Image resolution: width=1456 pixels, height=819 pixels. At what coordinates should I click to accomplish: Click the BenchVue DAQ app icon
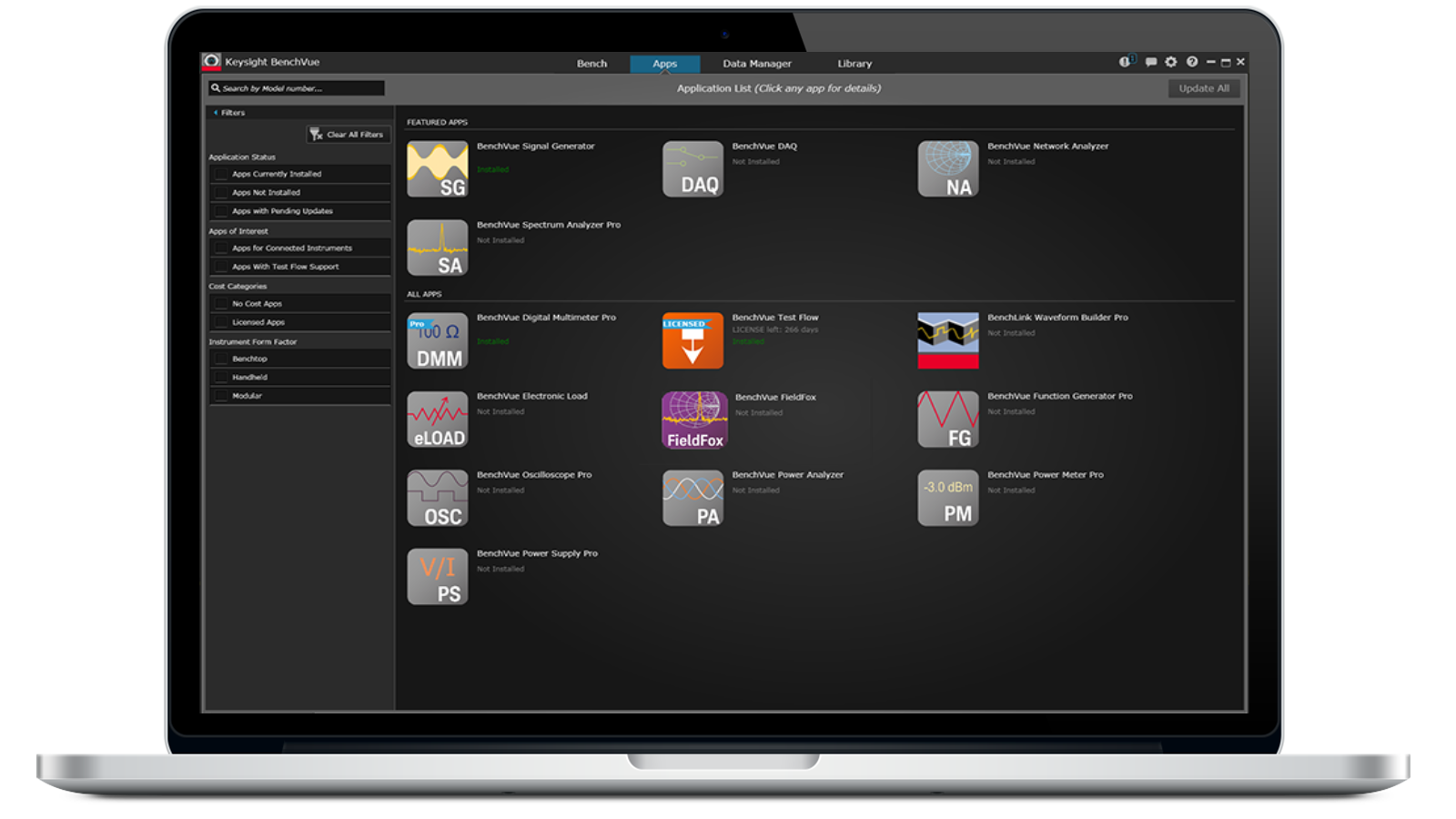pyautogui.click(x=693, y=169)
